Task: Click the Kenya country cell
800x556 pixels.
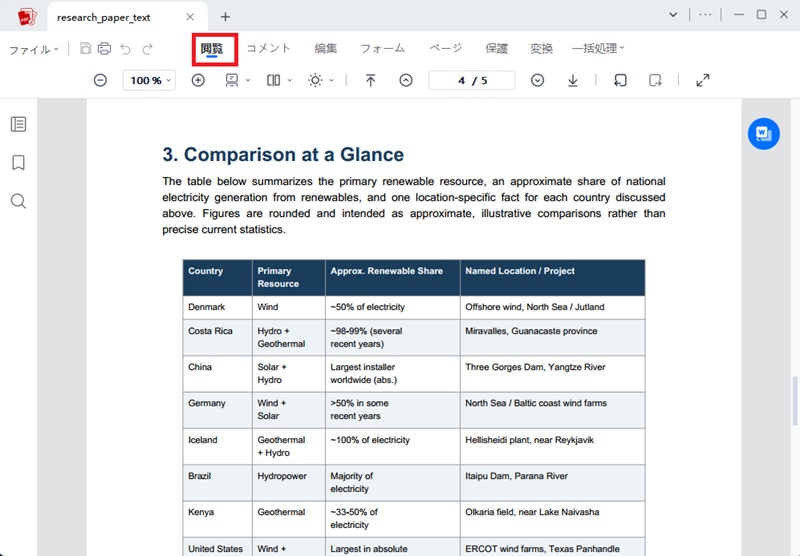Action: (217, 519)
